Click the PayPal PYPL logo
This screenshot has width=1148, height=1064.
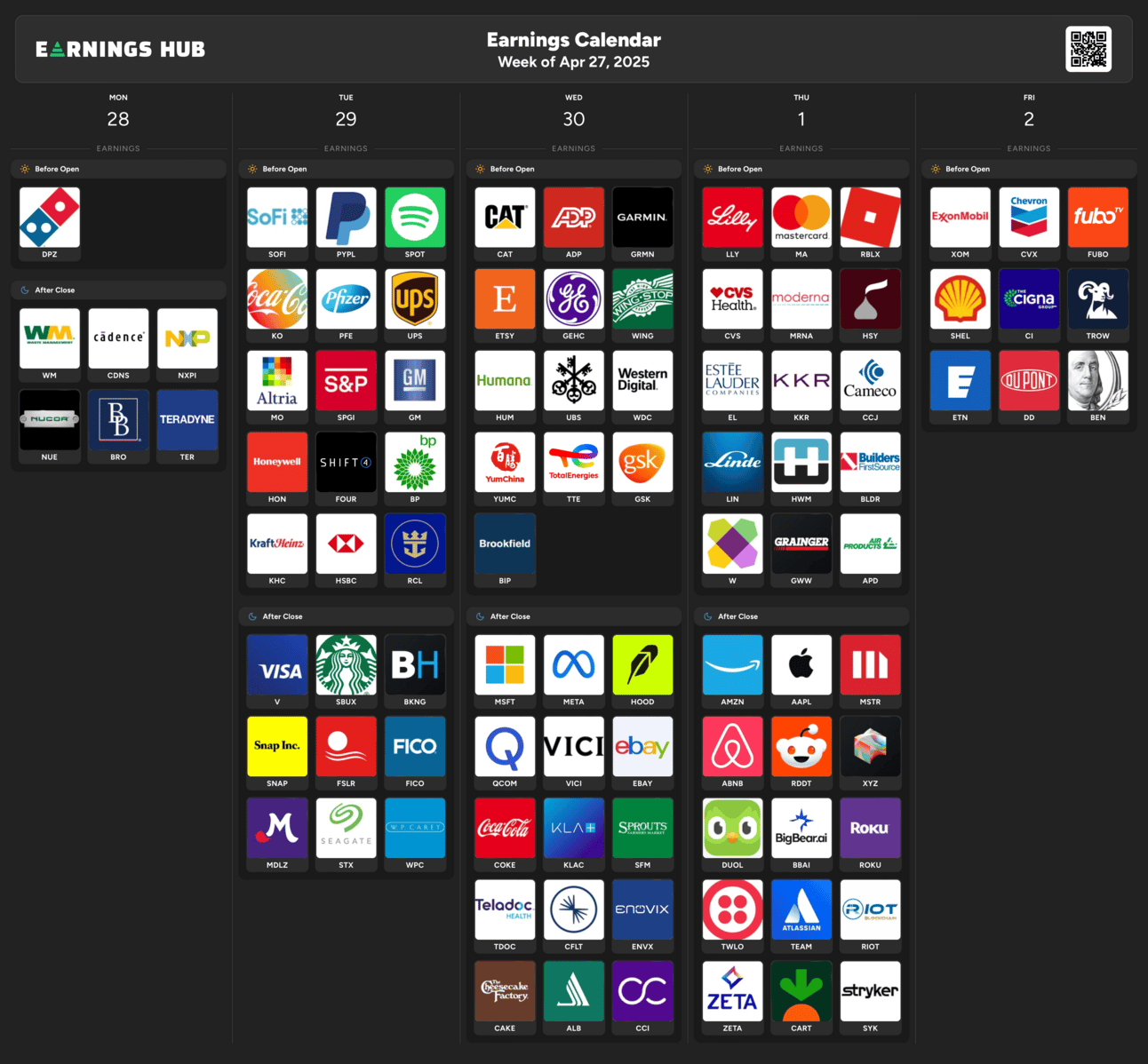[347, 217]
